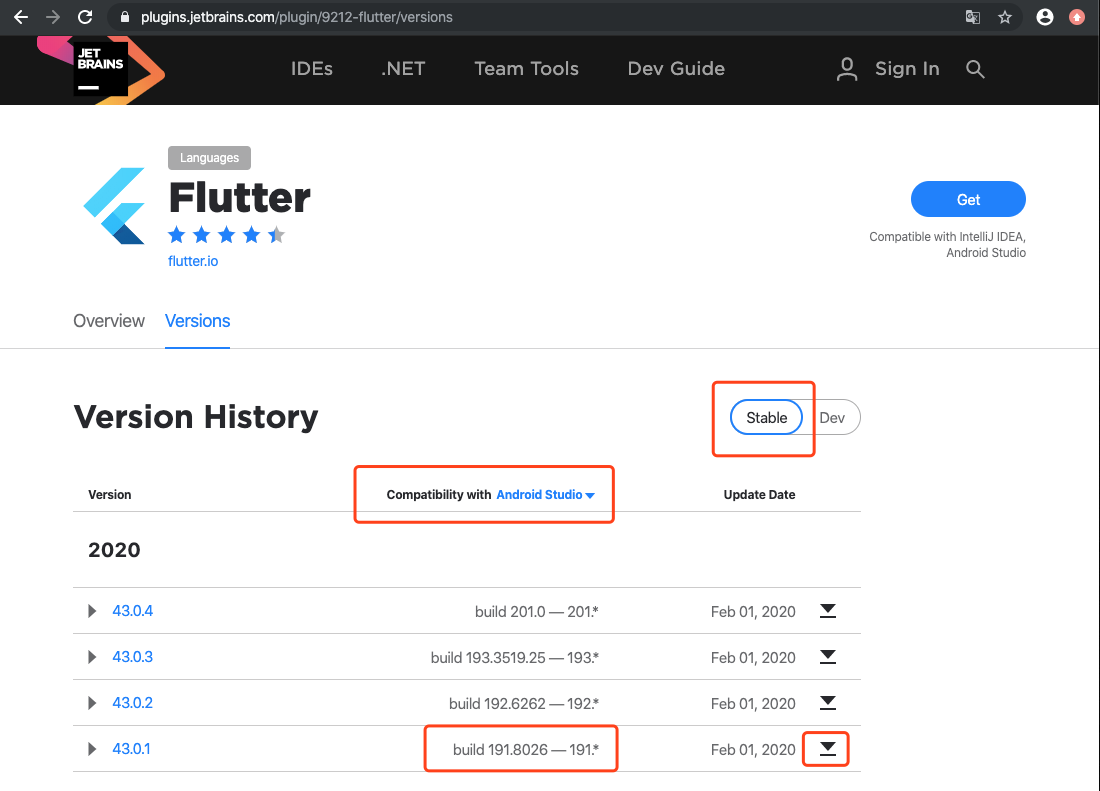The image size is (1100, 791).
Task: Click 'Feb 01, 2020' in 43.0.4 row
Action: (753, 611)
